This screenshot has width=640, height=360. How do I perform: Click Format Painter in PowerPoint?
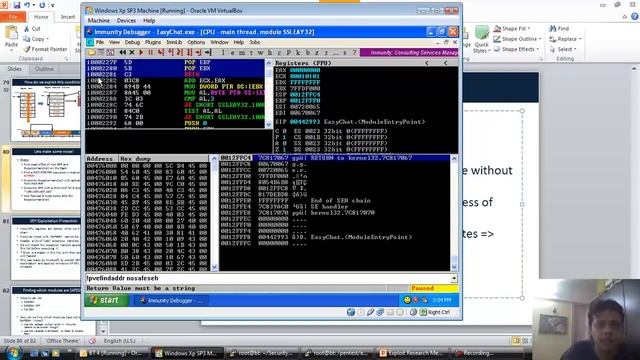click(45, 49)
